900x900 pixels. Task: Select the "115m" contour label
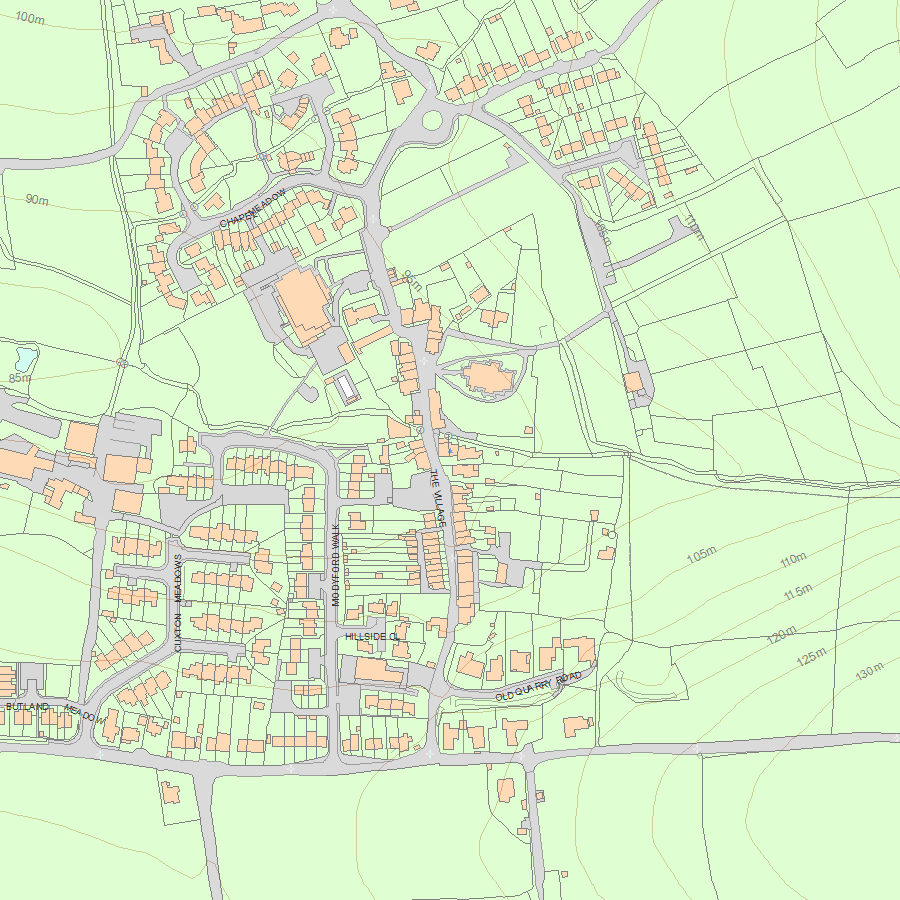coord(798,592)
